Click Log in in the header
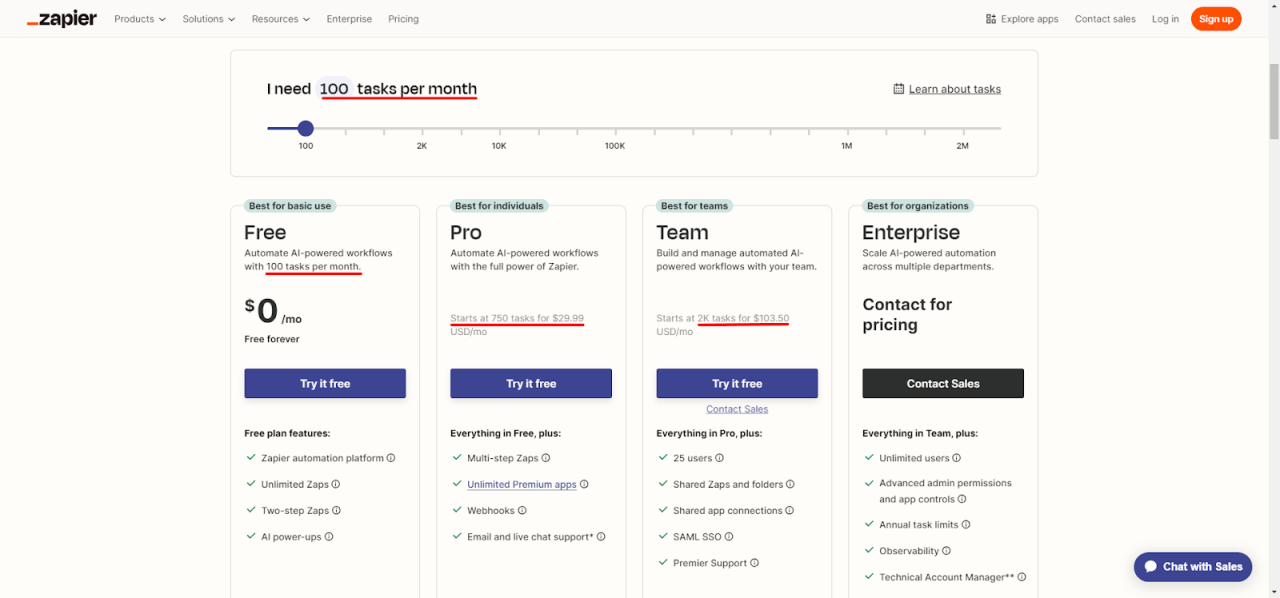Screen dimensions: 1280x598 [x=1165, y=19]
